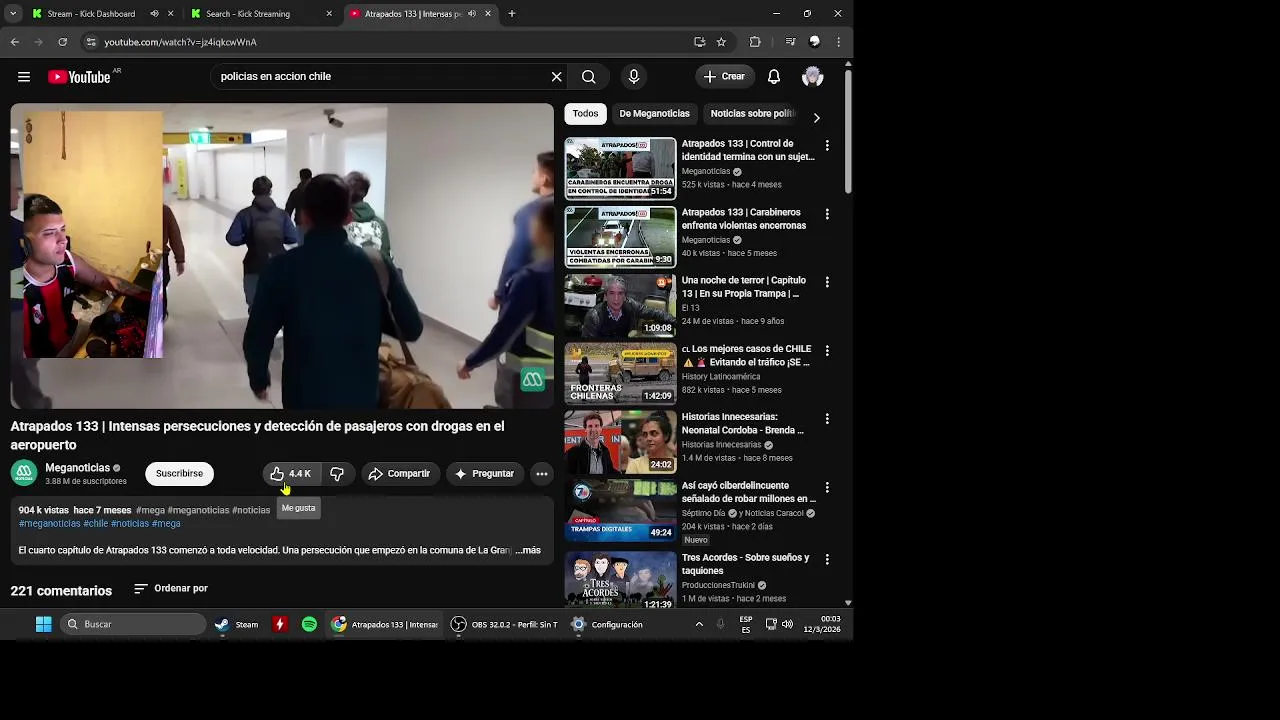Open the account avatar menu
The image size is (1280, 720).
(813, 77)
